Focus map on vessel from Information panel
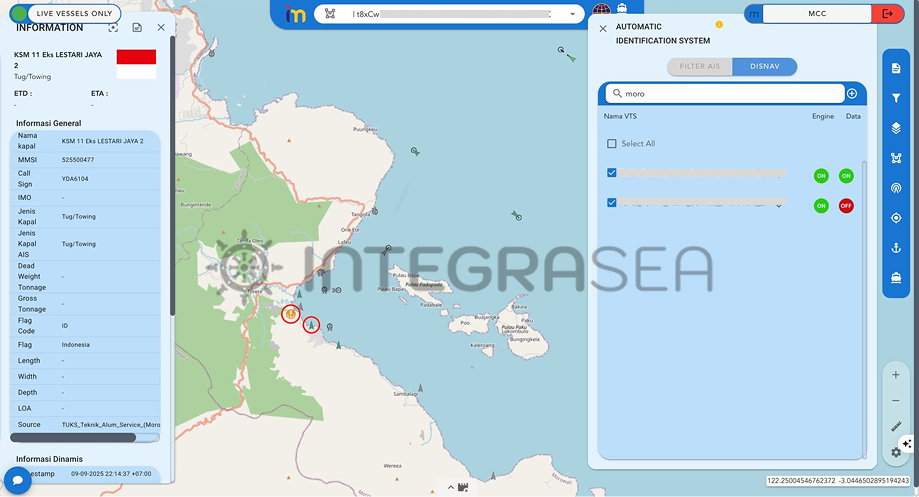 (x=113, y=28)
